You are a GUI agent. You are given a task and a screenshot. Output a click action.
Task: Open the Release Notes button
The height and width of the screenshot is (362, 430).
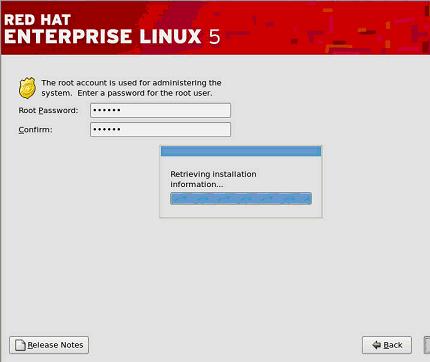pos(49,345)
